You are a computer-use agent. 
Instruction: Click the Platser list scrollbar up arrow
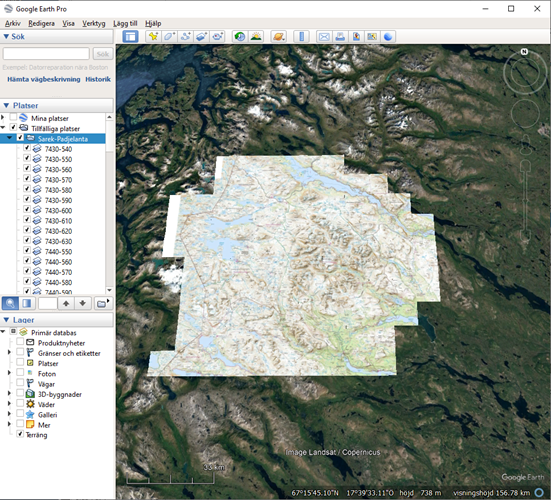[x=109, y=117]
